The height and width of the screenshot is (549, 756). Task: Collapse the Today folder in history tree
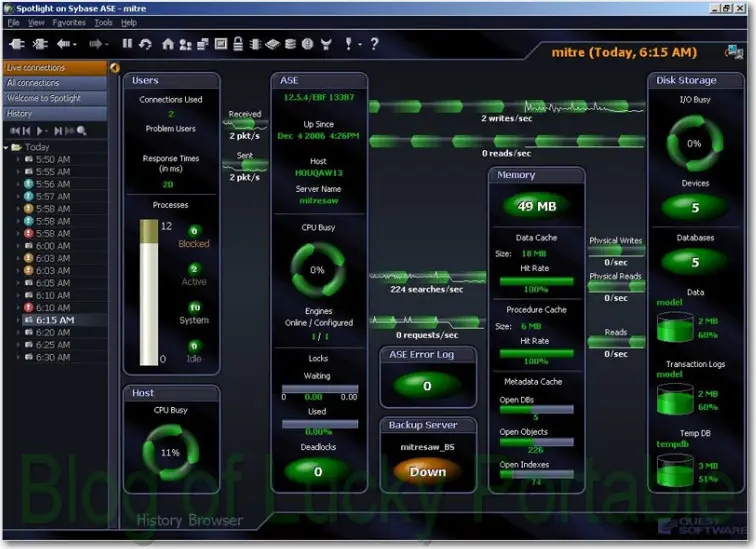tap(5, 147)
